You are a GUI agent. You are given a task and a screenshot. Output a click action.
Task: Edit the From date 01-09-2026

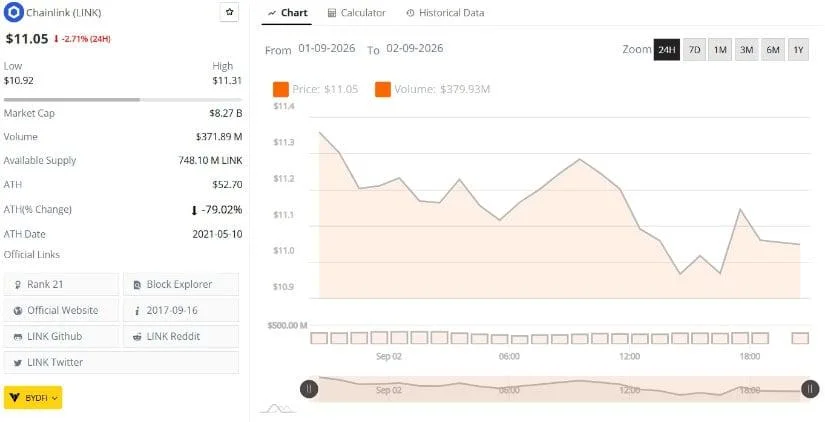327,48
